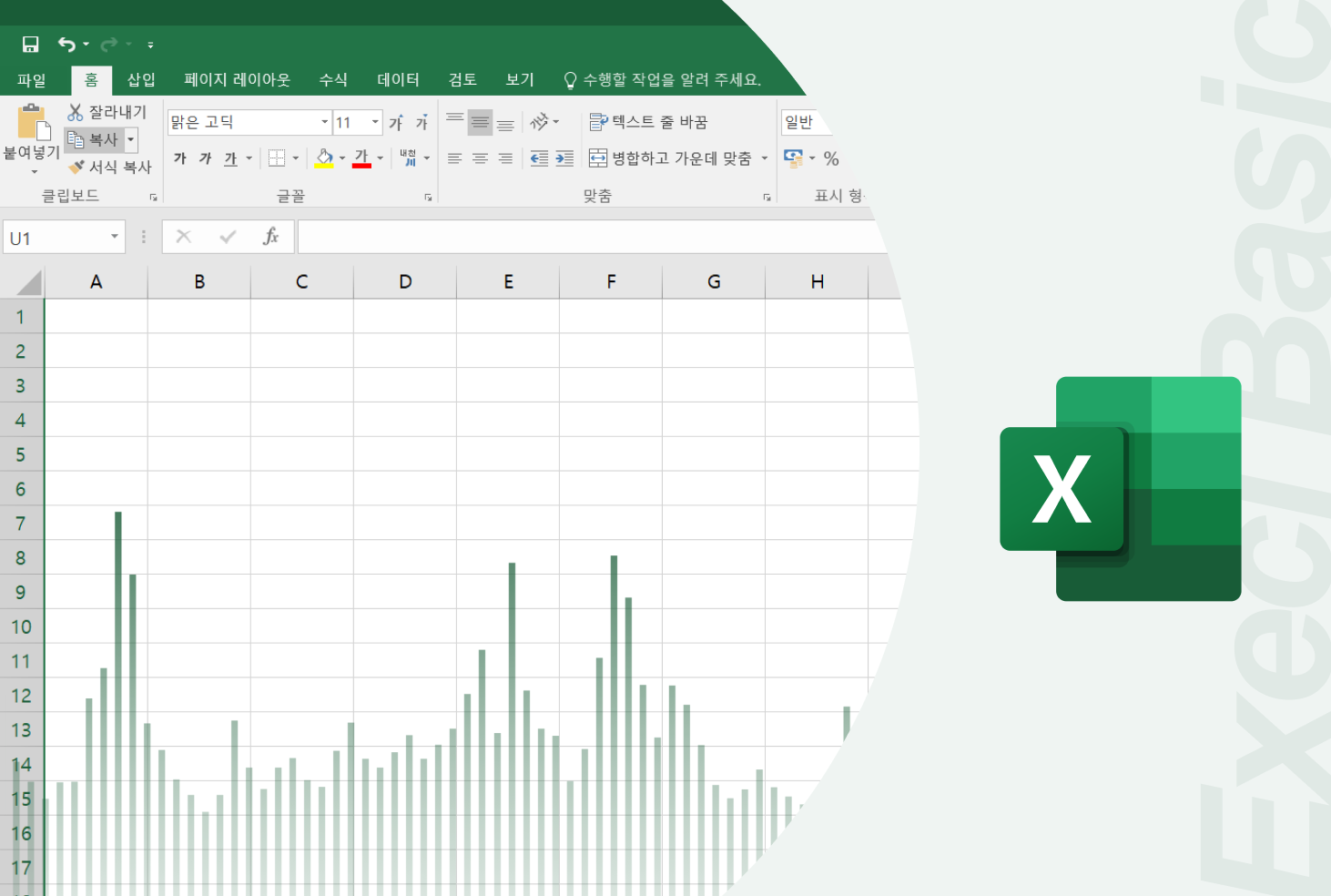Screen dimensions: 1331x896
Task: Open the 삽입 (Insert) ribbon tab
Action: pos(141,80)
